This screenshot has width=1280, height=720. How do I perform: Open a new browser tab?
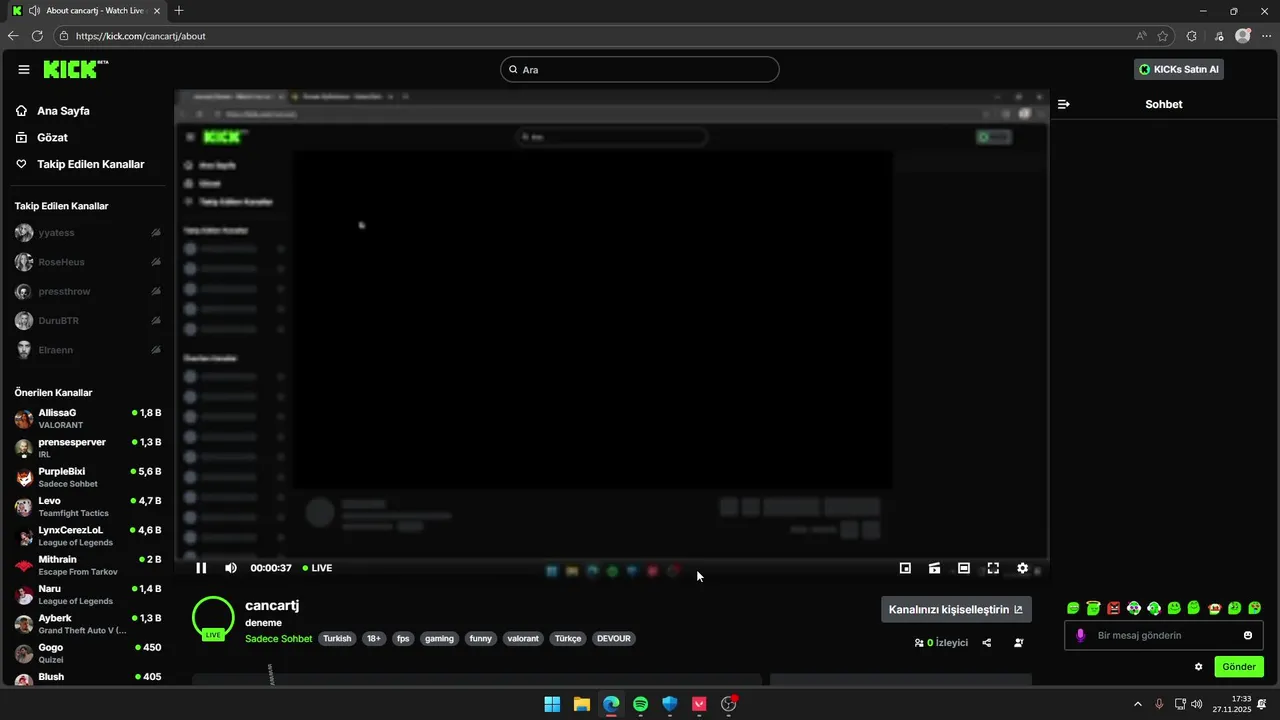pos(179,11)
